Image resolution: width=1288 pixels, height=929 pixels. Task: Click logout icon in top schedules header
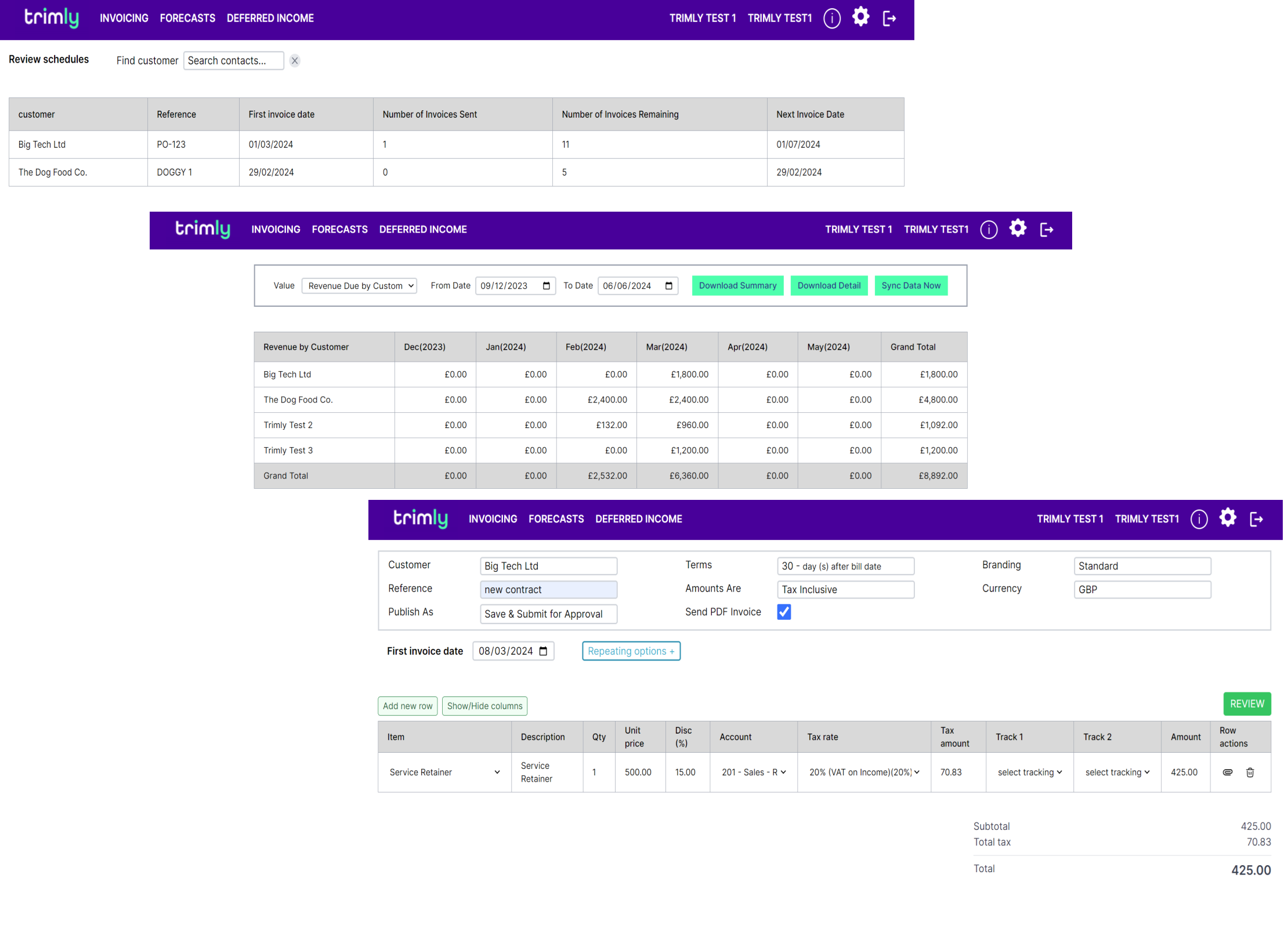click(889, 19)
